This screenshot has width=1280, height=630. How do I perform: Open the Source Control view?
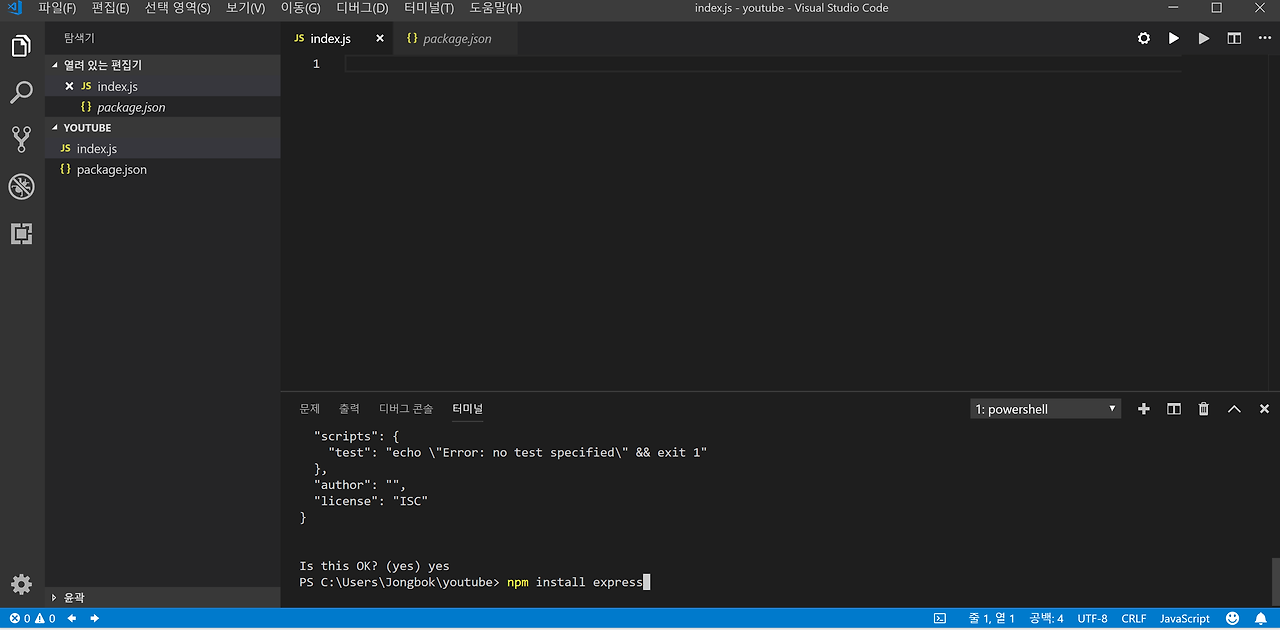pyautogui.click(x=21, y=139)
